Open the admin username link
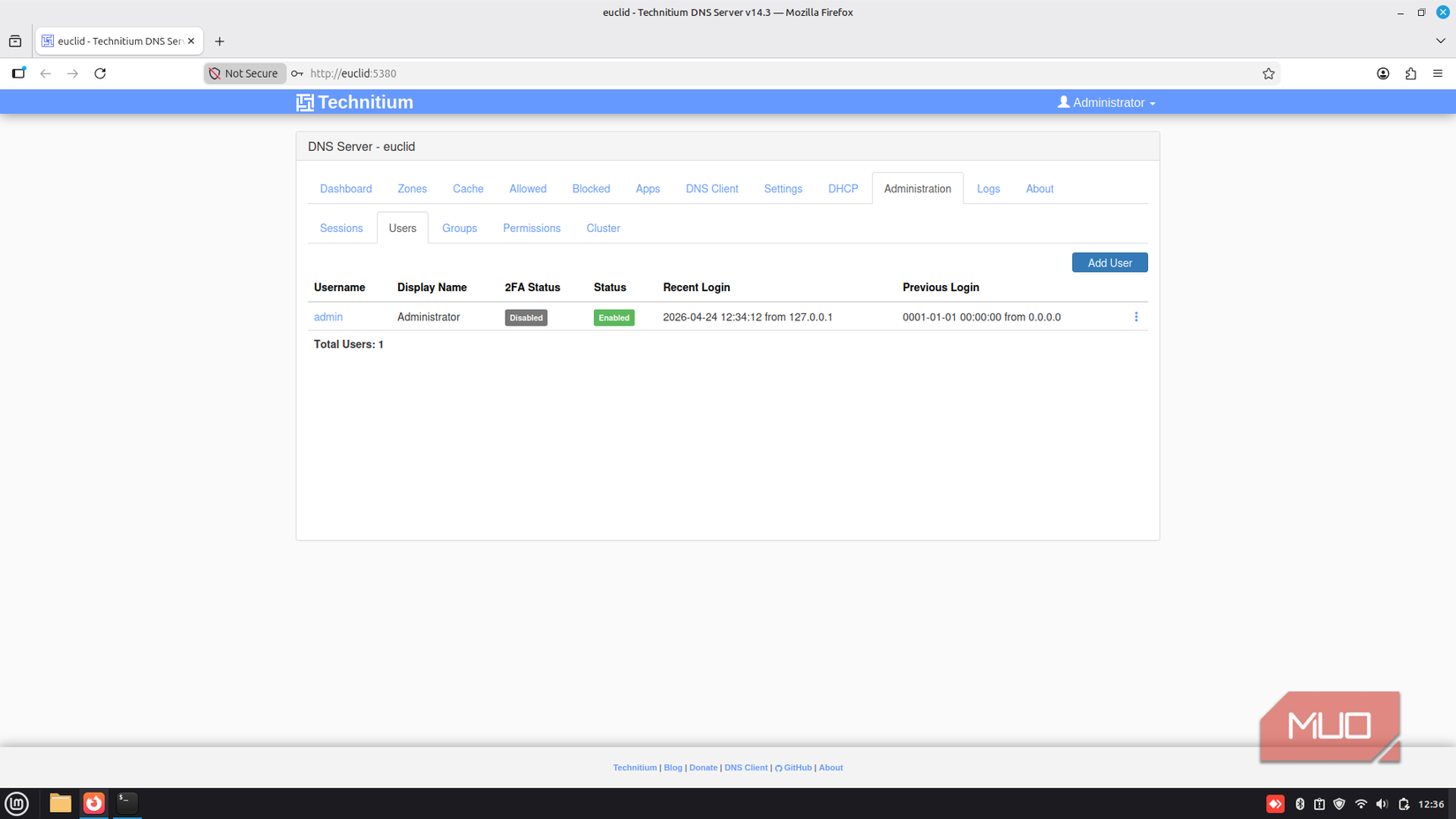Screen dimensions: 1456x819 (x=327, y=317)
